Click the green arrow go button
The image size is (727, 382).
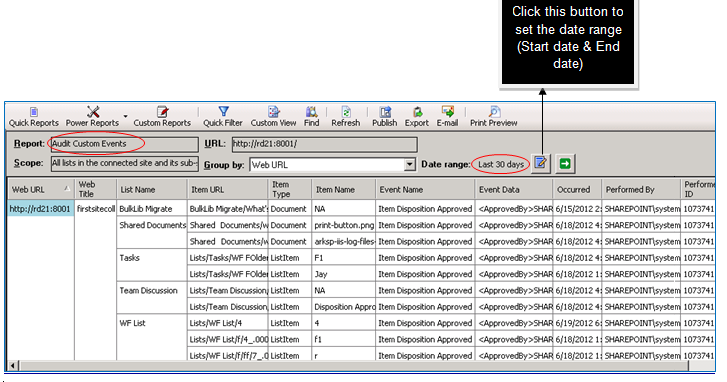(x=565, y=164)
